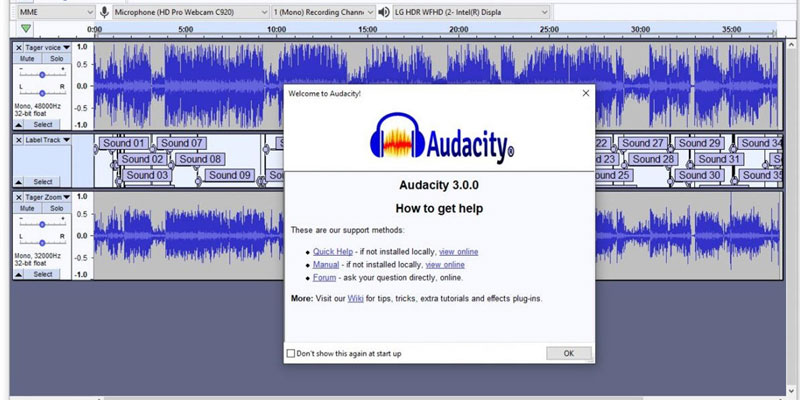Open the Mono Recording Channel dropdown

click(x=323, y=12)
